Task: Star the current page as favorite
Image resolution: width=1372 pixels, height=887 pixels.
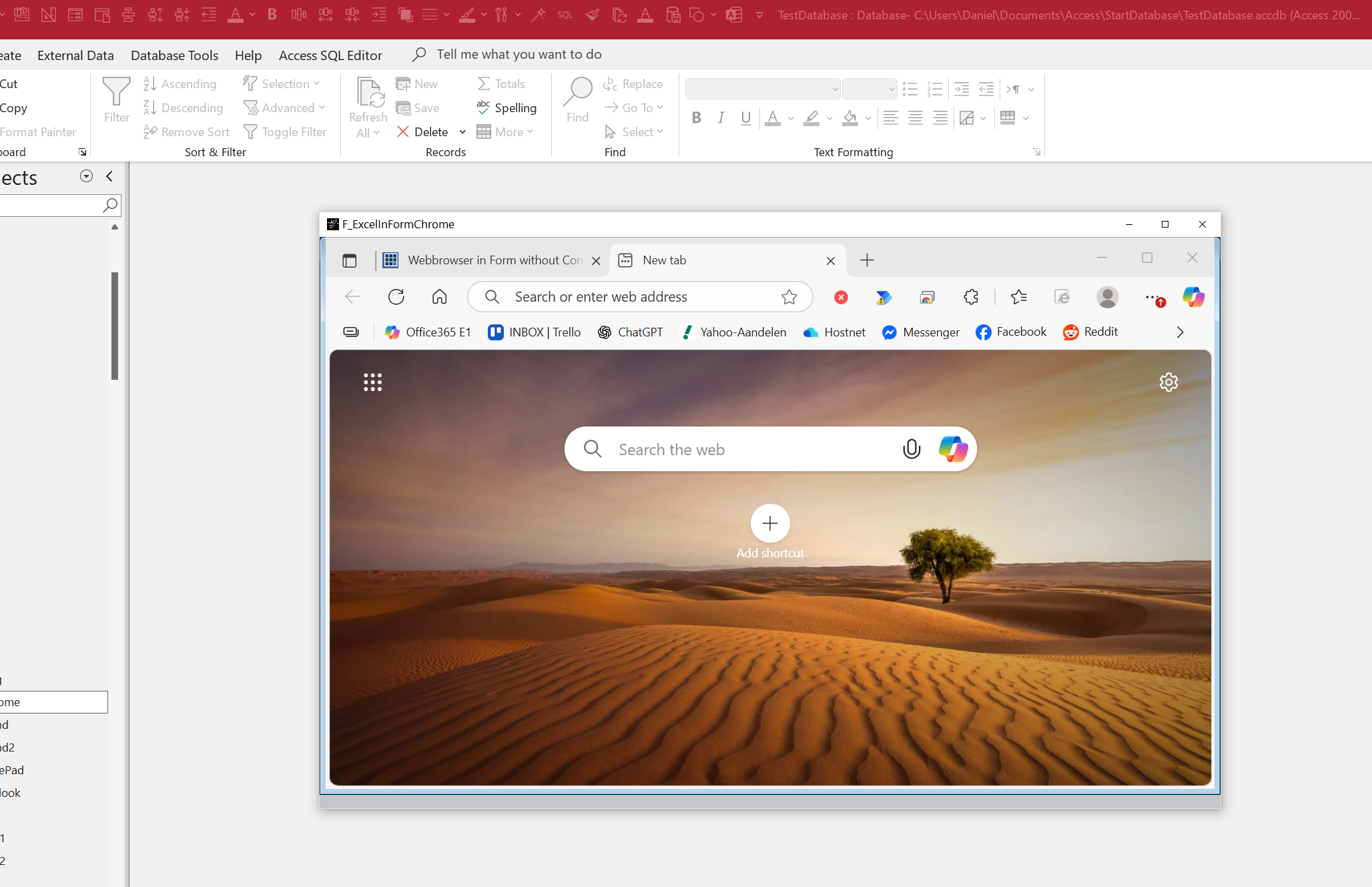Action: pos(789,297)
